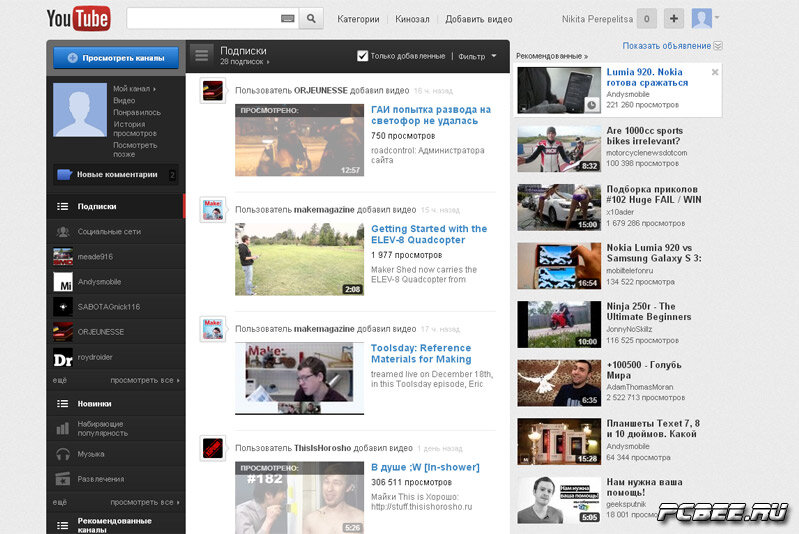Play the quadcopter video thumbnail
The width and height of the screenshot is (799, 534).
click(x=299, y=259)
